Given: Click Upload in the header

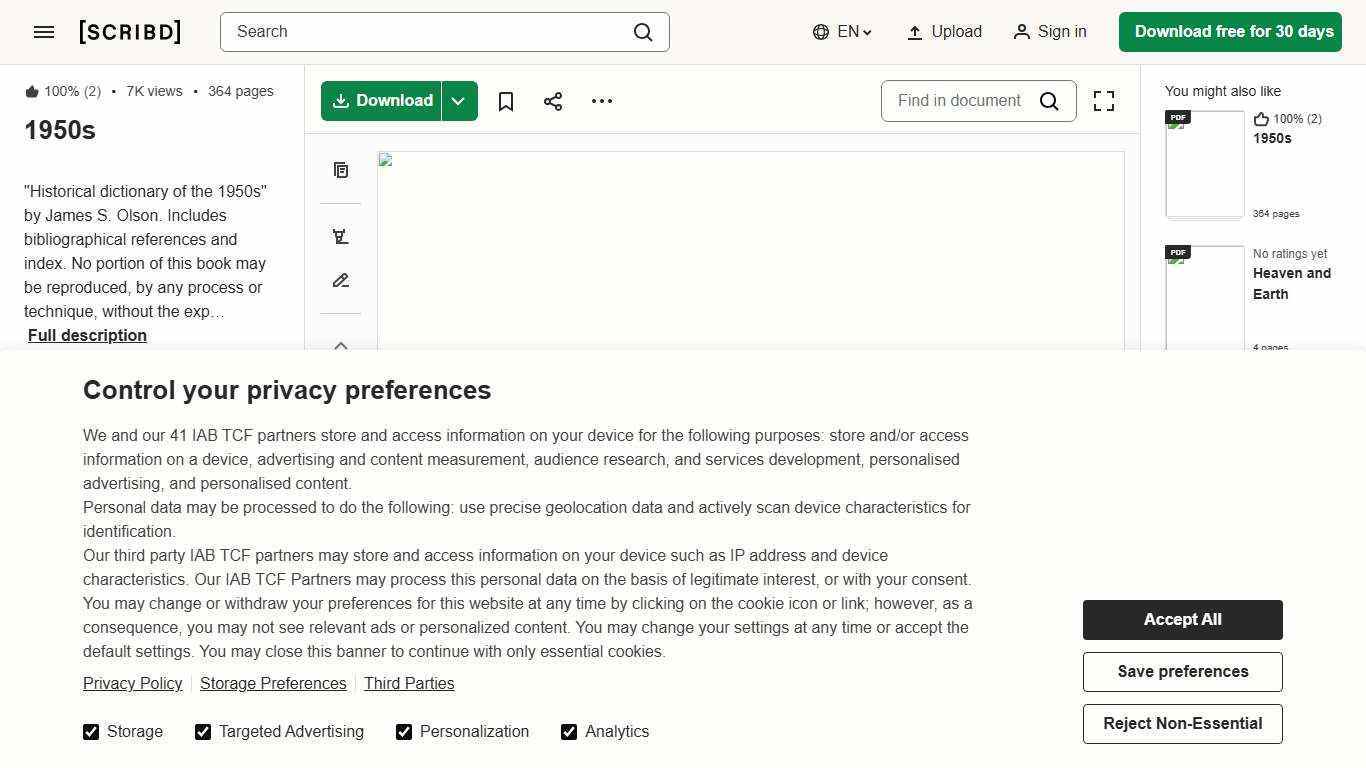Looking at the screenshot, I should pos(944,32).
